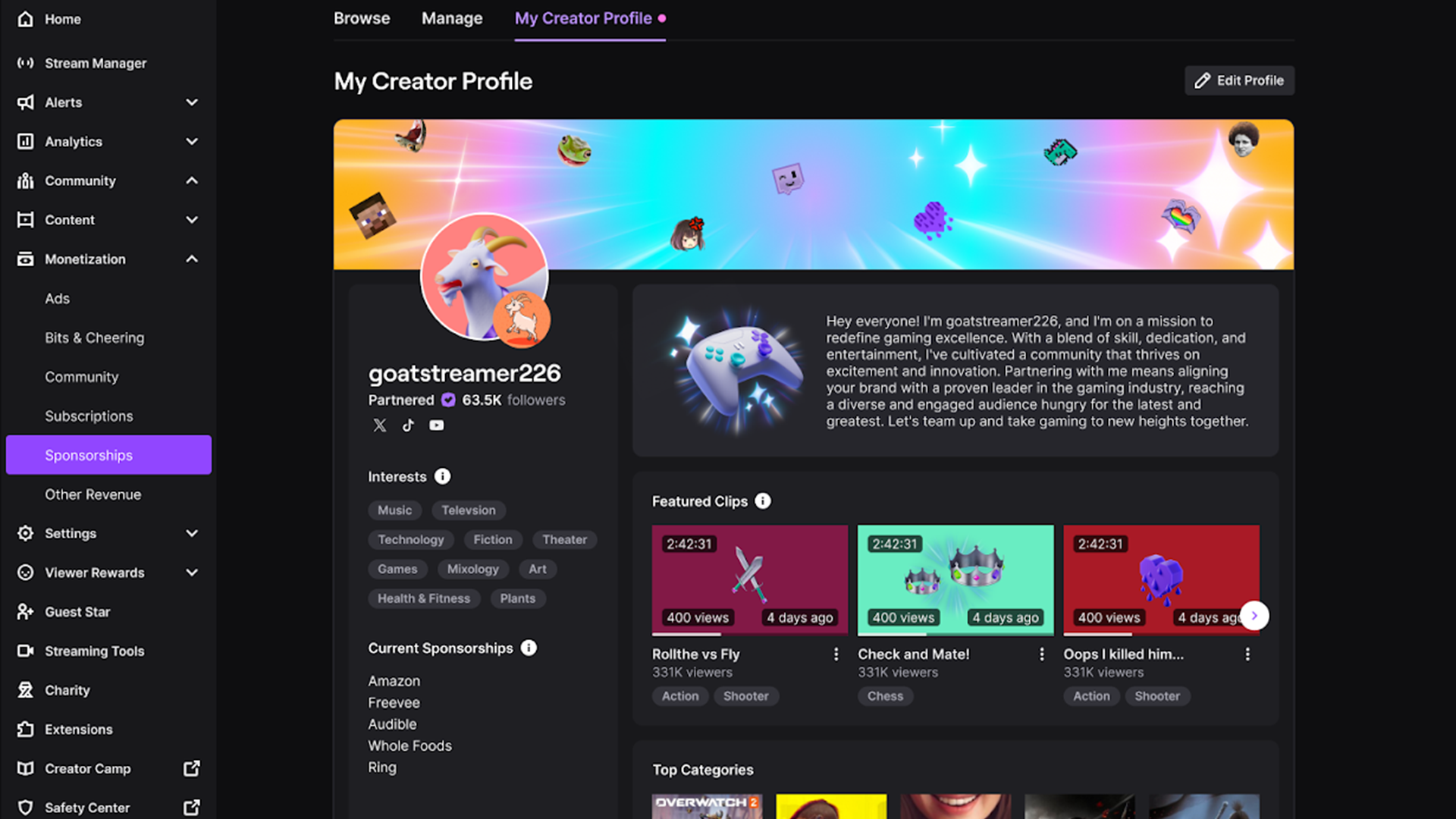
Task: Show info tooltip next to Interests
Action: pos(443,476)
